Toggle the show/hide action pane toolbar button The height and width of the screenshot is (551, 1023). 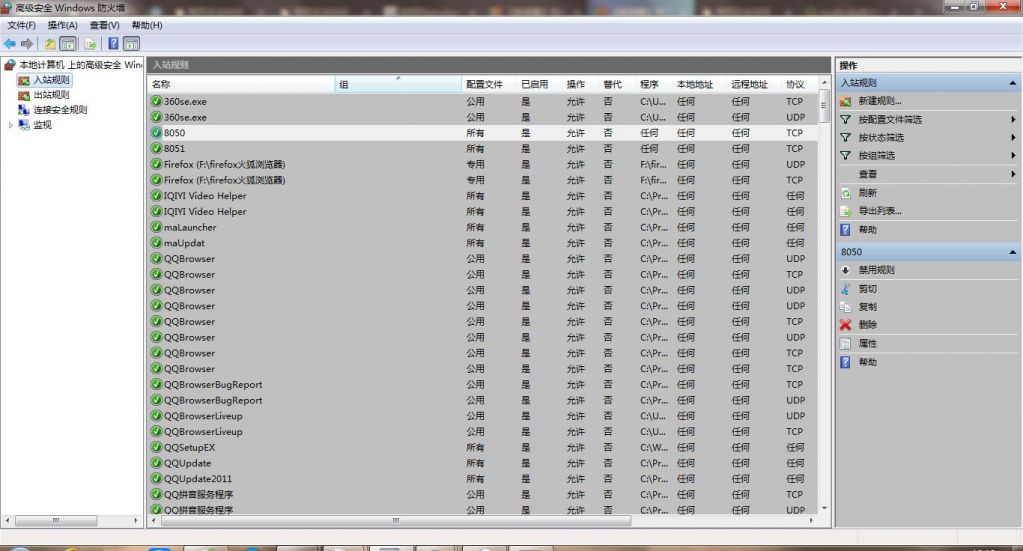coord(131,44)
